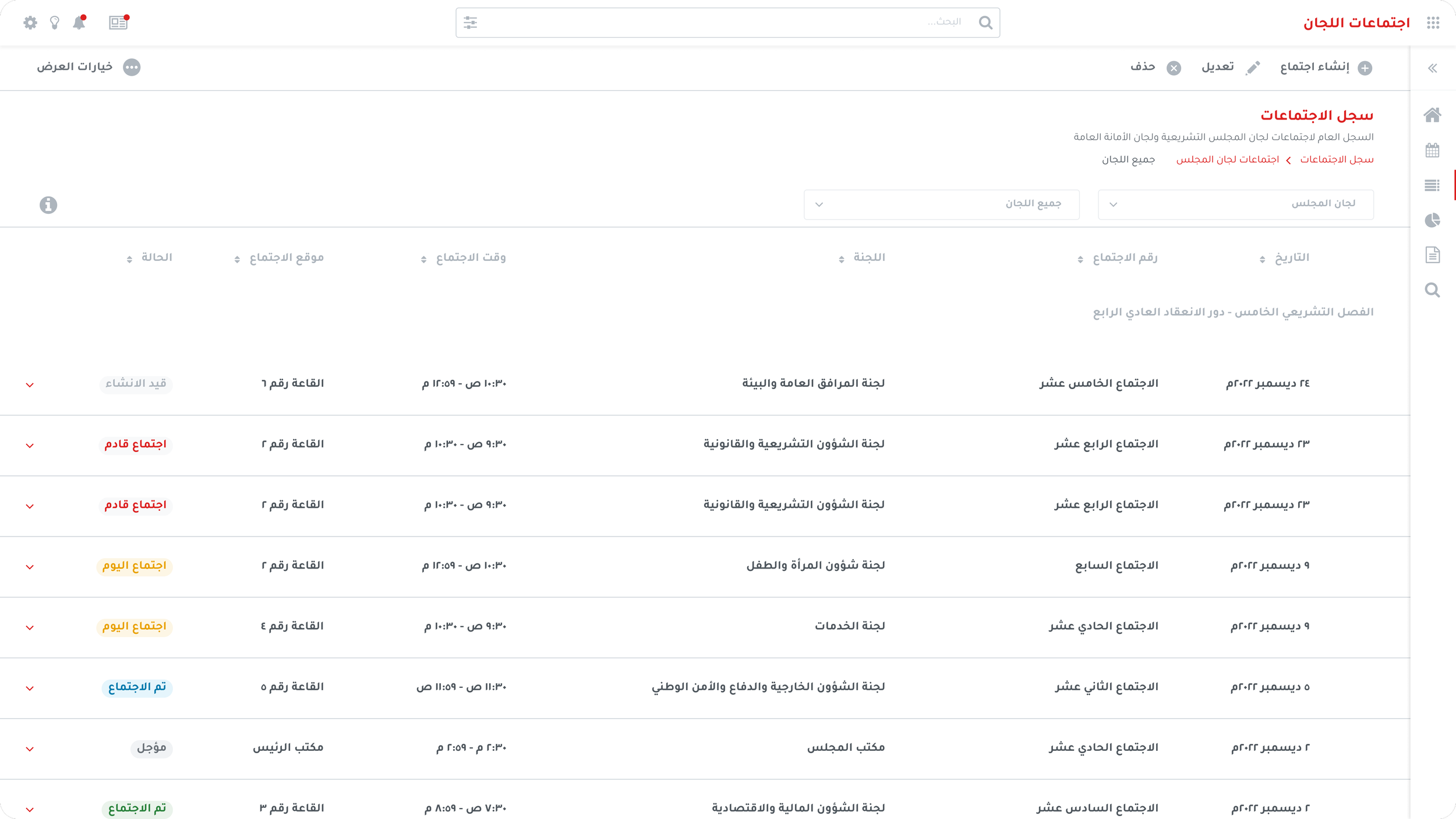Open the news feed icon in header
Viewport: 1456px width, 819px height.
coord(118,23)
